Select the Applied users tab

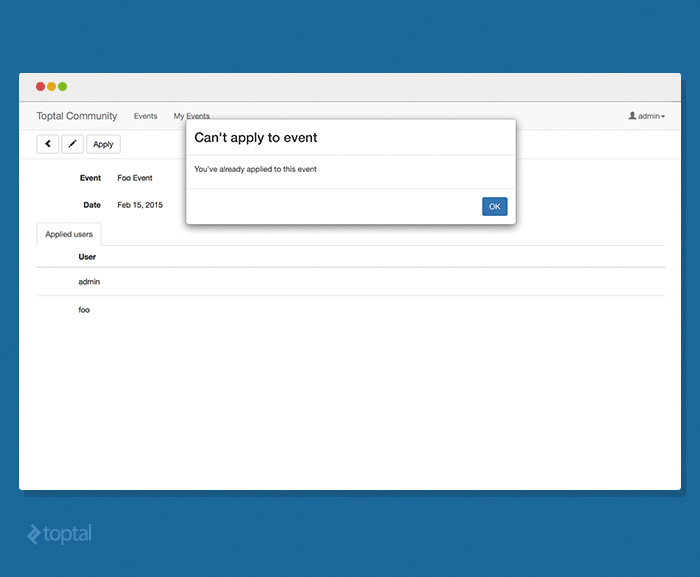[x=69, y=234]
